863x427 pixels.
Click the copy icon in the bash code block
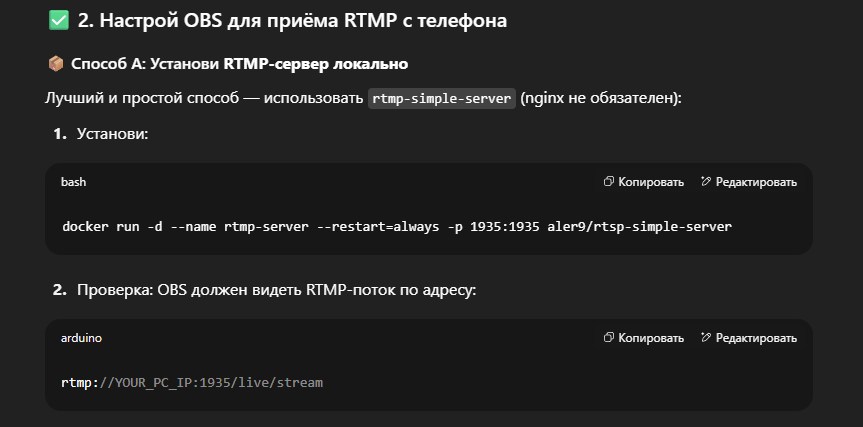click(609, 182)
